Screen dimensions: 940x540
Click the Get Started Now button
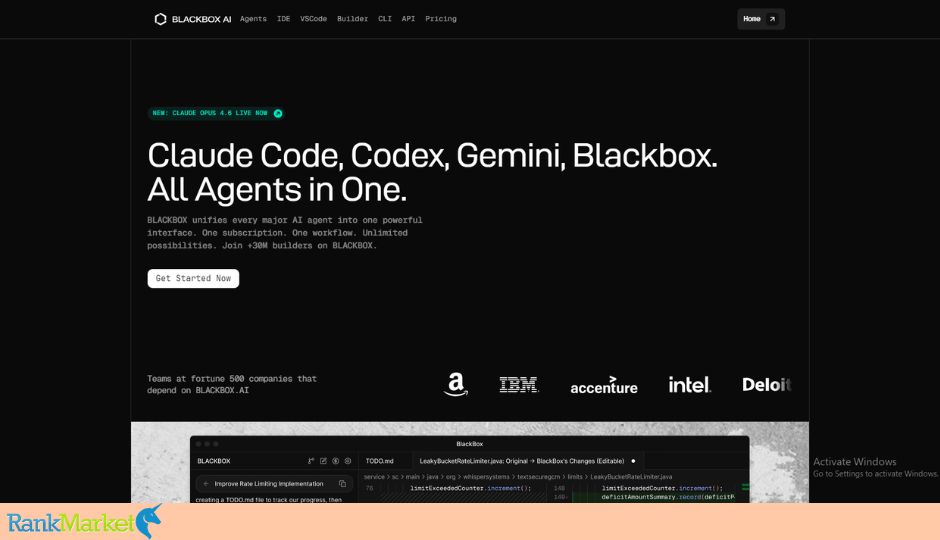coord(193,278)
